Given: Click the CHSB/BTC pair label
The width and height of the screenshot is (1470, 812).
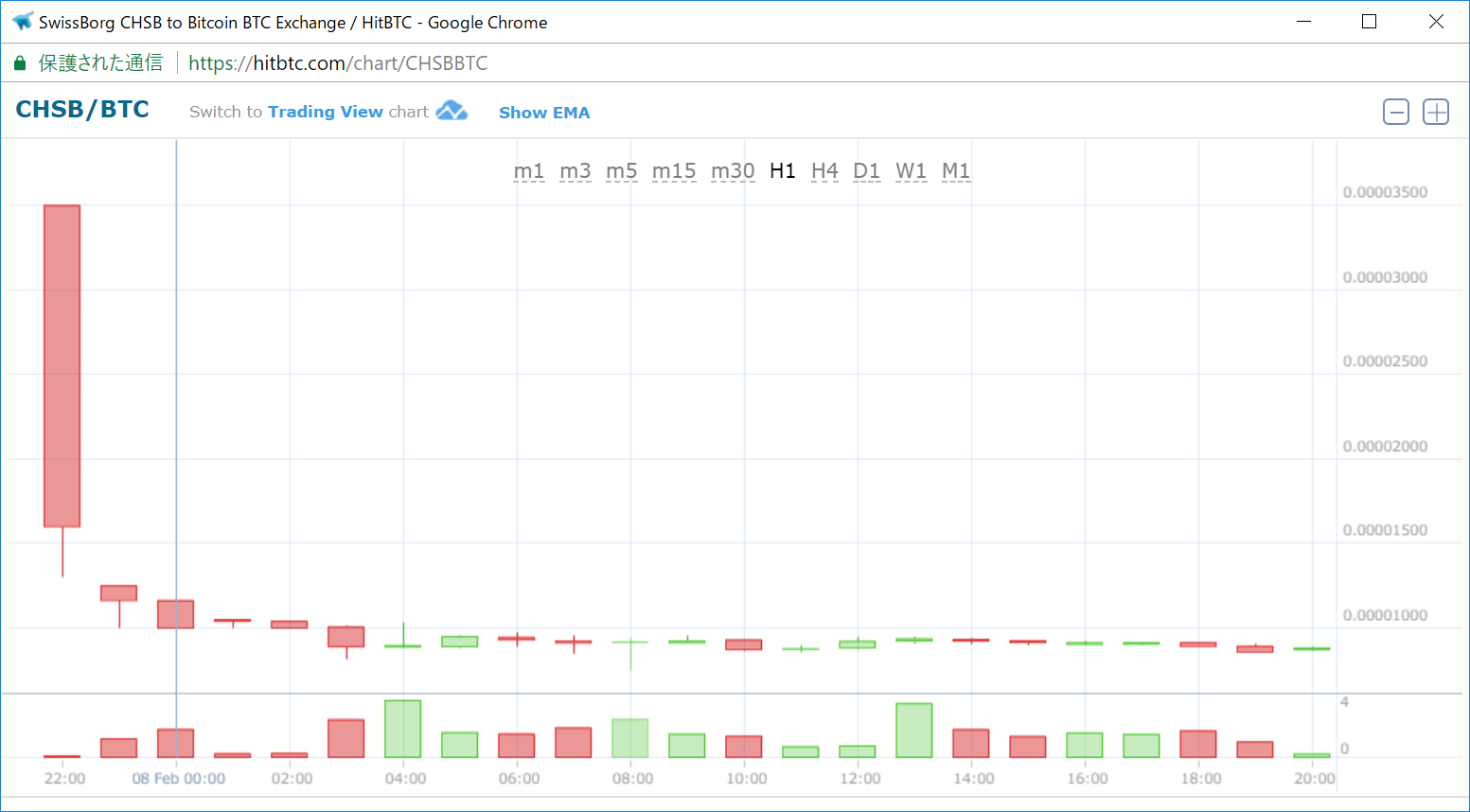Looking at the screenshot, I should click(81, 109).
